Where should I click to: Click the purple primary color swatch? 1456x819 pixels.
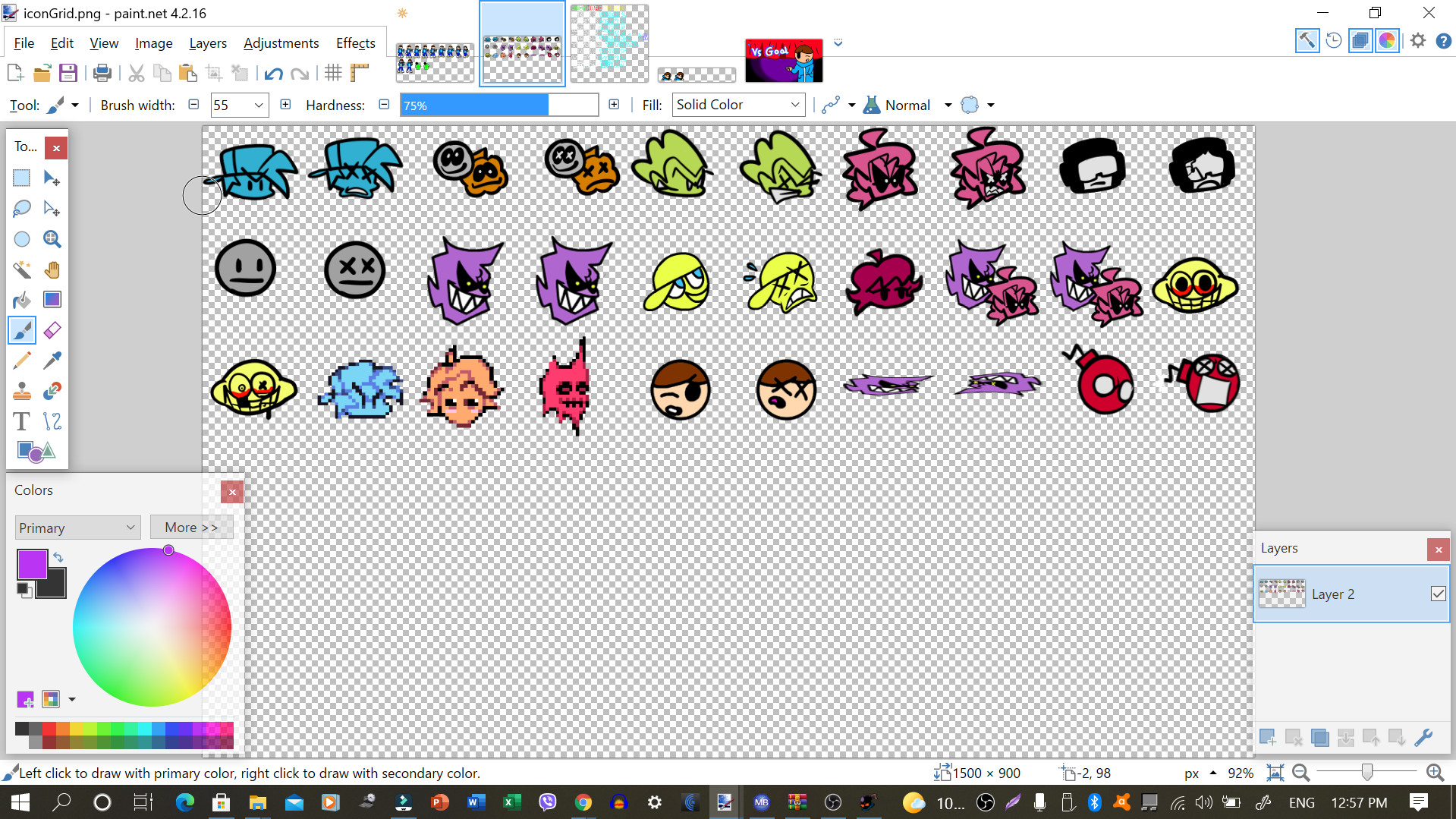(x=32, y=565)
